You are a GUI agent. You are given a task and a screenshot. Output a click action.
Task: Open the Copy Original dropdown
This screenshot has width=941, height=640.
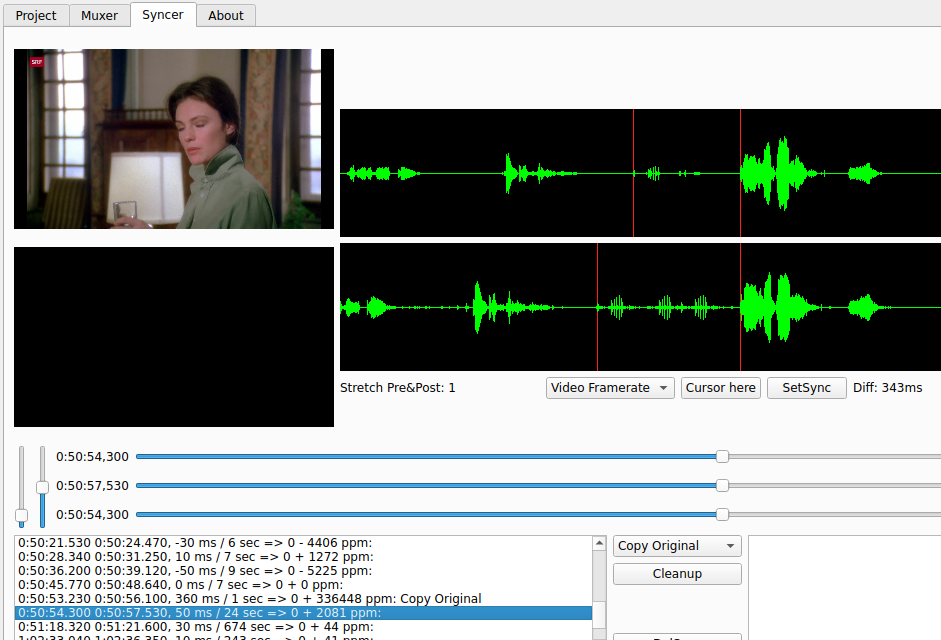(x=677, y=546)
